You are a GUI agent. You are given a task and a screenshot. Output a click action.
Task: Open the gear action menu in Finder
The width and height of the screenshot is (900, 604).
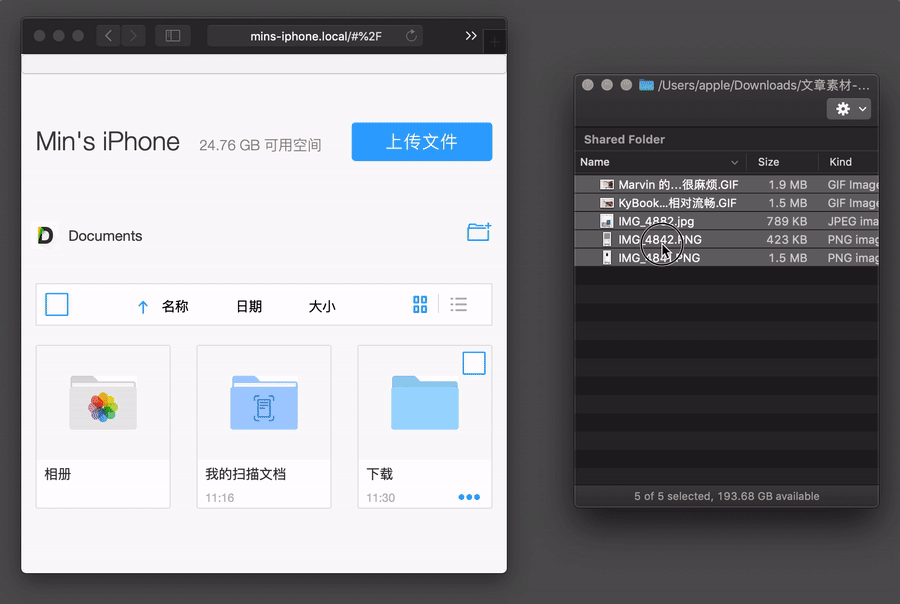click(x=848, y=109)
